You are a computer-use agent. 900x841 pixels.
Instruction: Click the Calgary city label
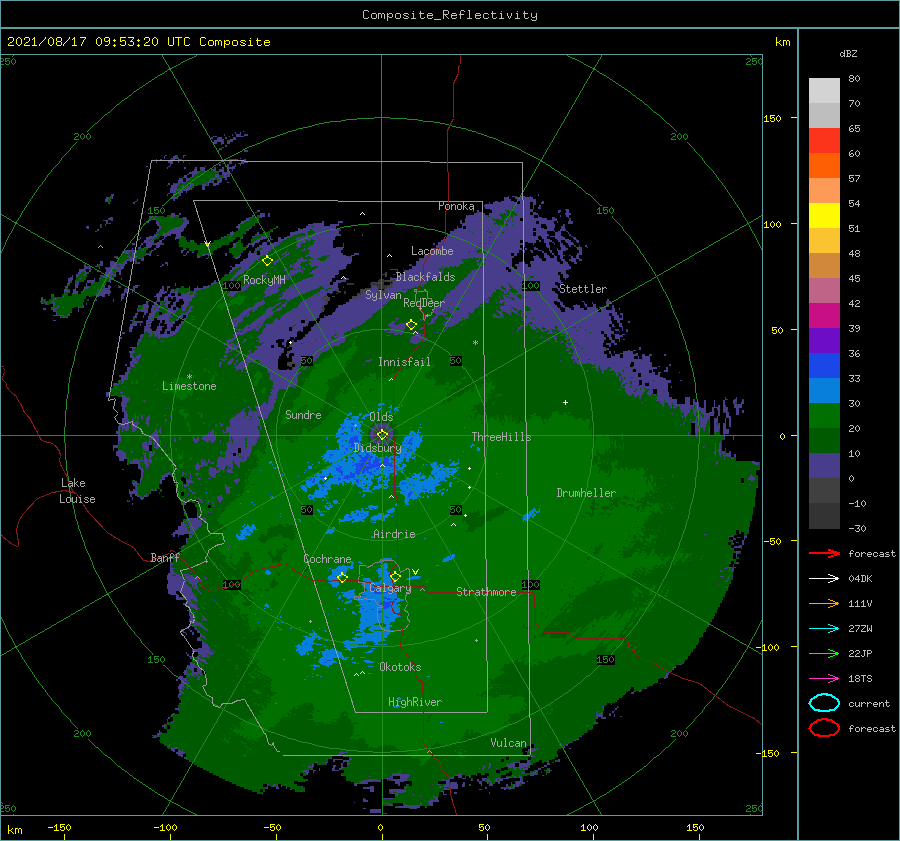(390, 588)
